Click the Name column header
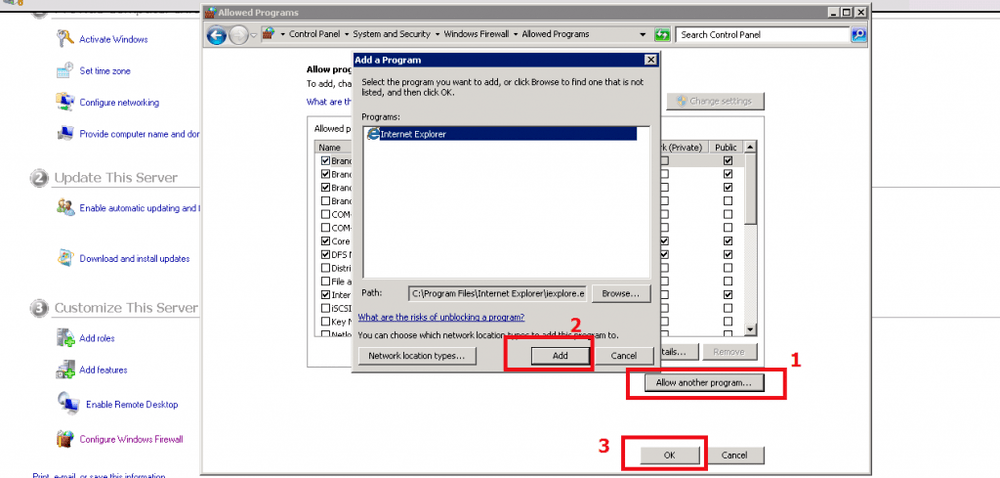The image size is (1000, 478). pos(335,147)
